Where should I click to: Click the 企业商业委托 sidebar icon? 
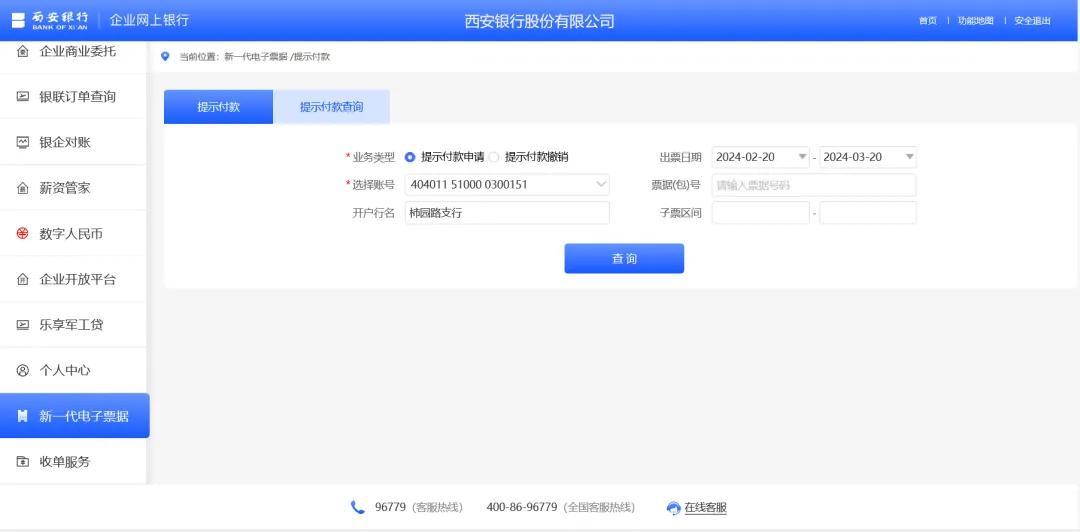(x=23, y=51)
